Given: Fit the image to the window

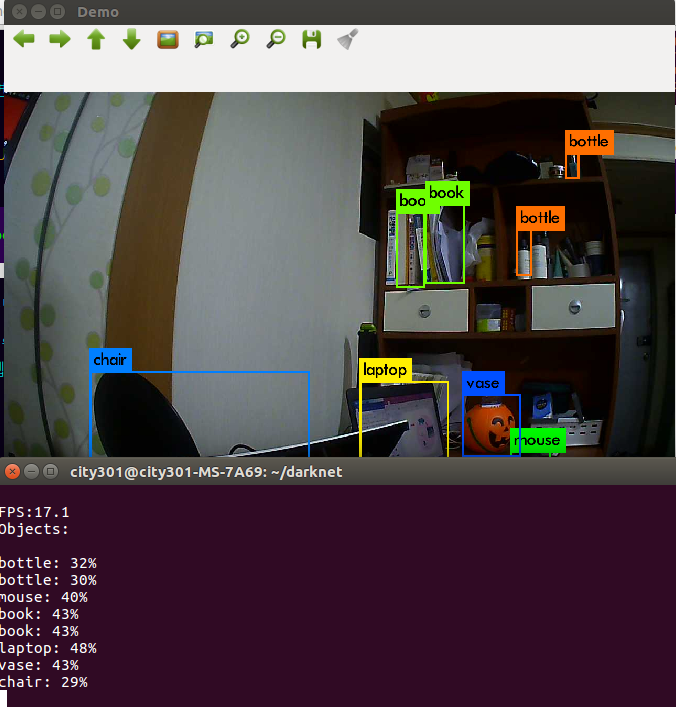Looking at the screenshot, I should tap(204, 39).
